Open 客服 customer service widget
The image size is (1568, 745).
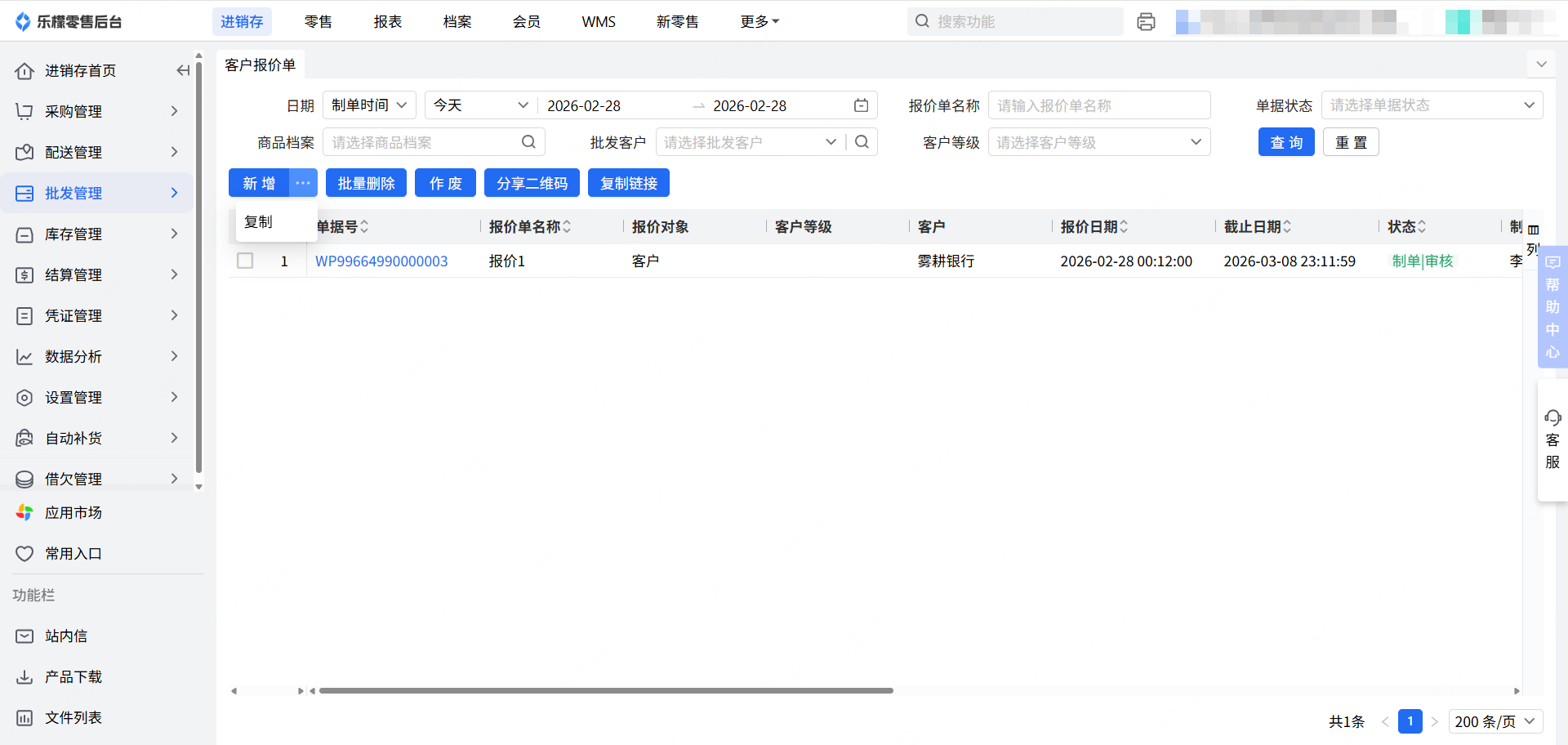point(1552,439)
